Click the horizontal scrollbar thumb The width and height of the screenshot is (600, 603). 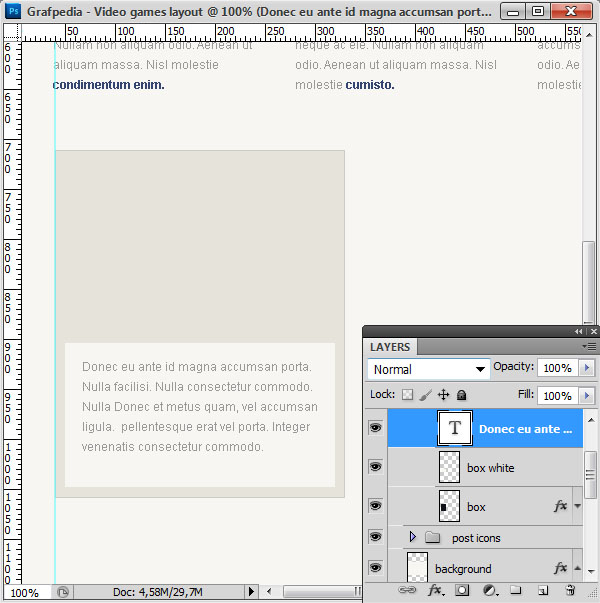click(x=322, y=591)
